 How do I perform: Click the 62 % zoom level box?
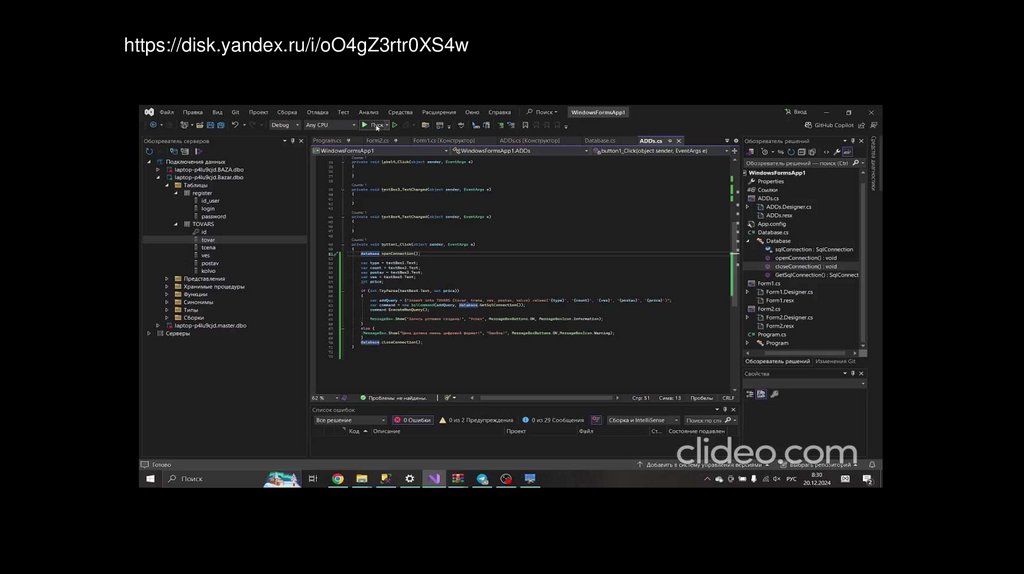(x=325, y=398)
